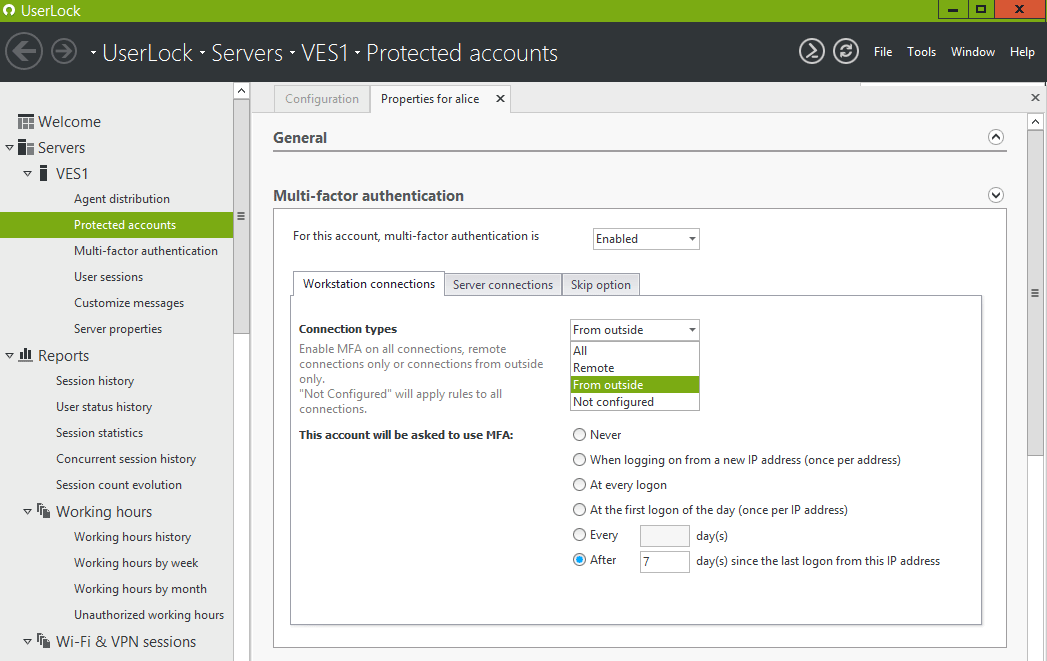Screen dimensions: 1047x661
Task: Click the refresh circular arrows icon
Action: [846, 51]
